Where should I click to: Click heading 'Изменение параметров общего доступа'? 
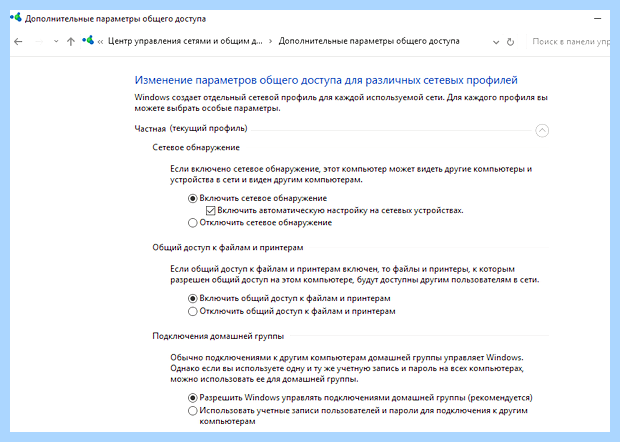(x=326, y=80)
